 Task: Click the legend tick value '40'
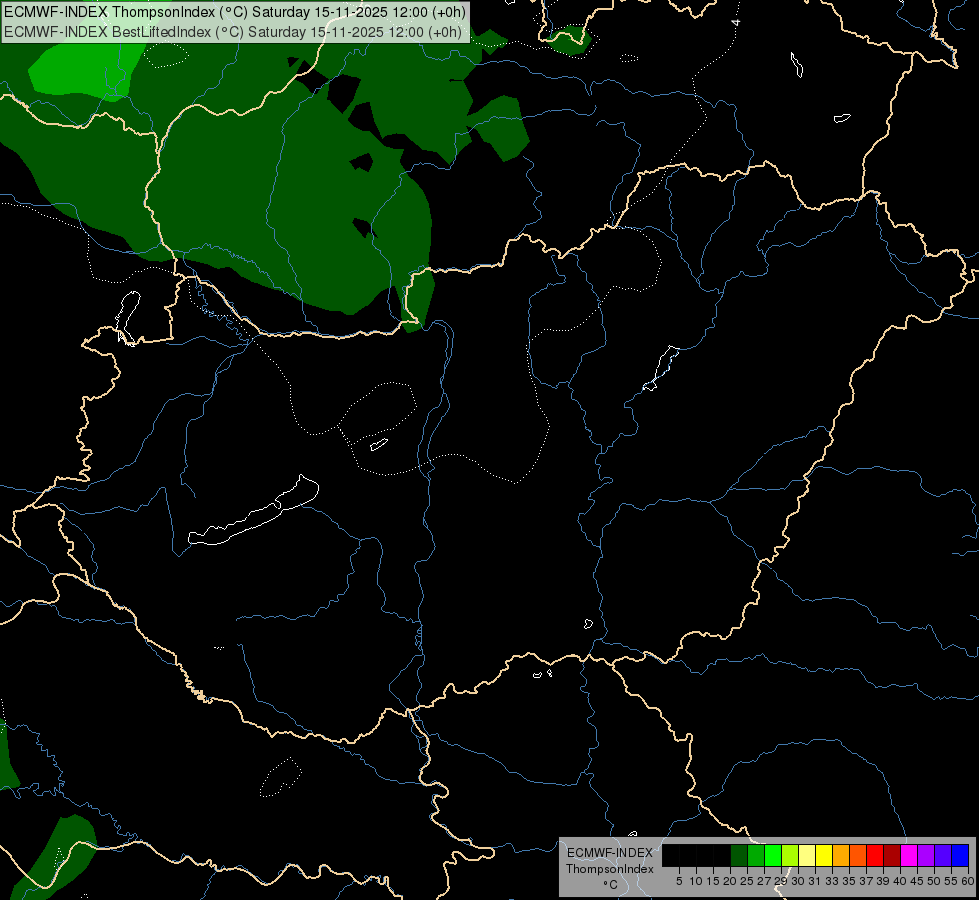[900, 881]
